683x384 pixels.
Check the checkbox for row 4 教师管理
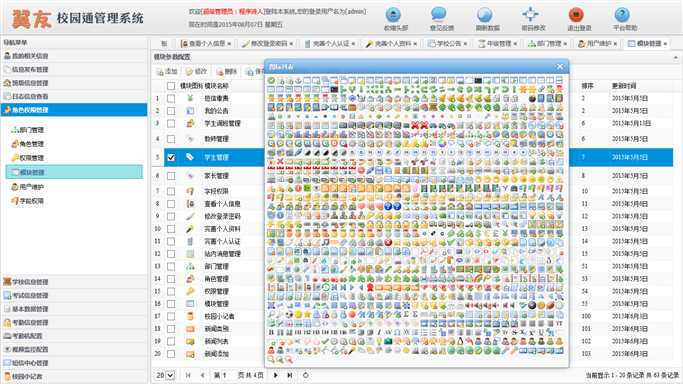(171, 139)
